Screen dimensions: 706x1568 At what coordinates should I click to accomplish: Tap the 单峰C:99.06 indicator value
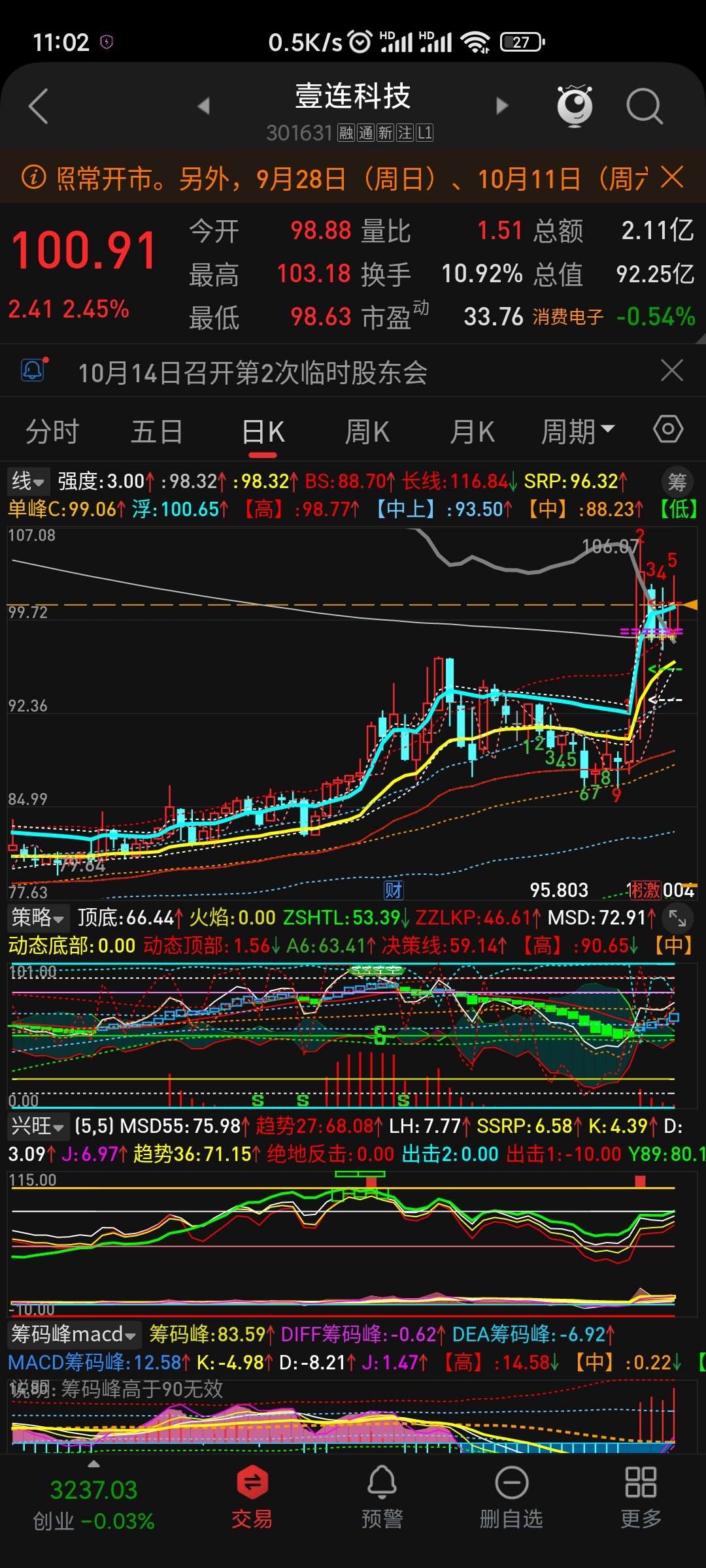66,509
